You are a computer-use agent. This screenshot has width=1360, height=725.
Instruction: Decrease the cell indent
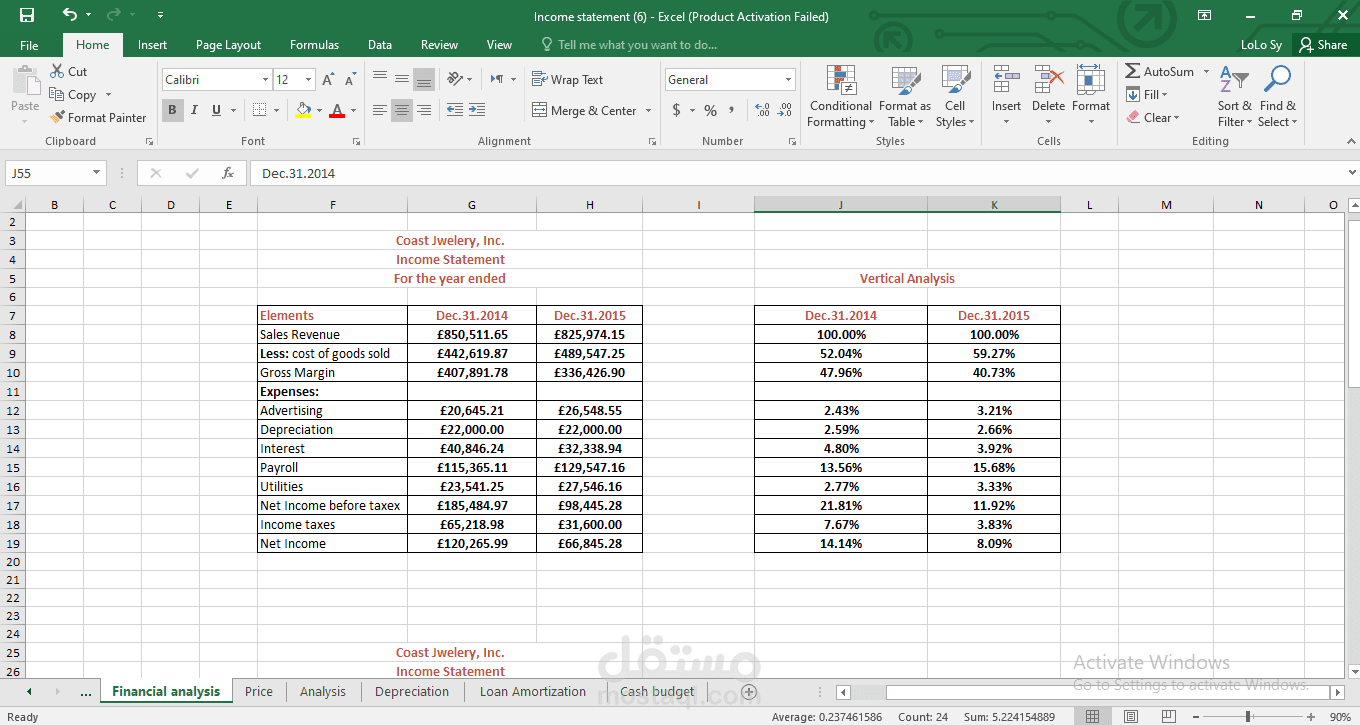pos(454,110)
